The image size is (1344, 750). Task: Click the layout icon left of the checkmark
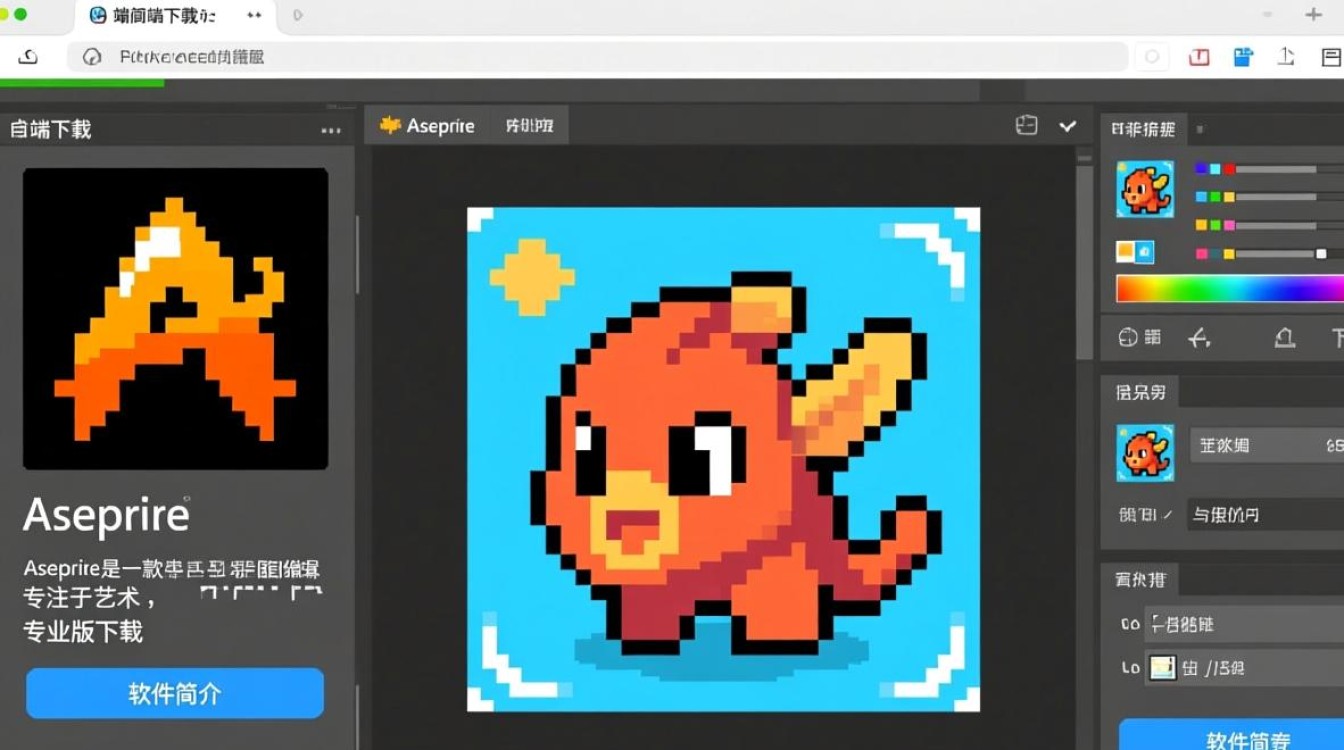pos(1027,126)
